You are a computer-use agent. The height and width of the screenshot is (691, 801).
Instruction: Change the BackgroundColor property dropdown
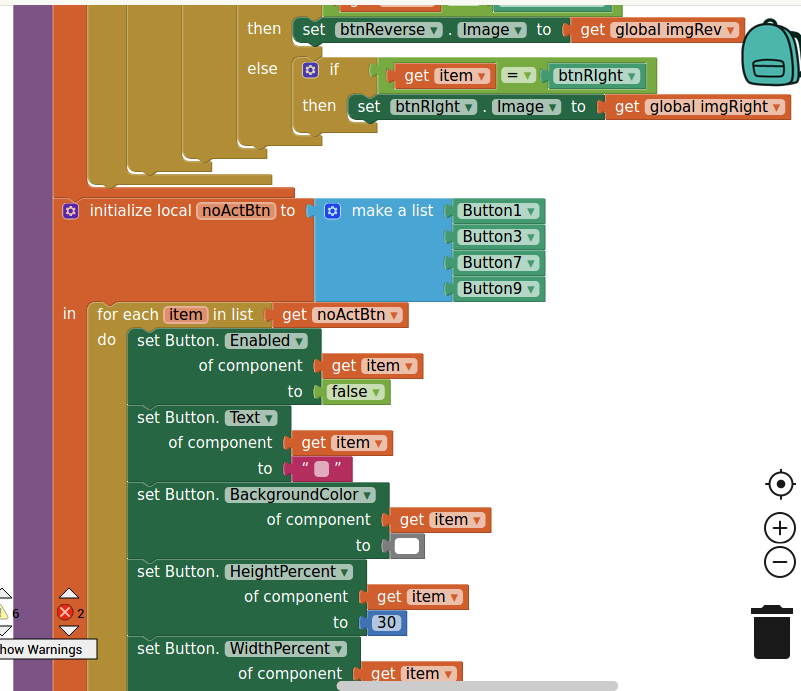click(368, 495)
